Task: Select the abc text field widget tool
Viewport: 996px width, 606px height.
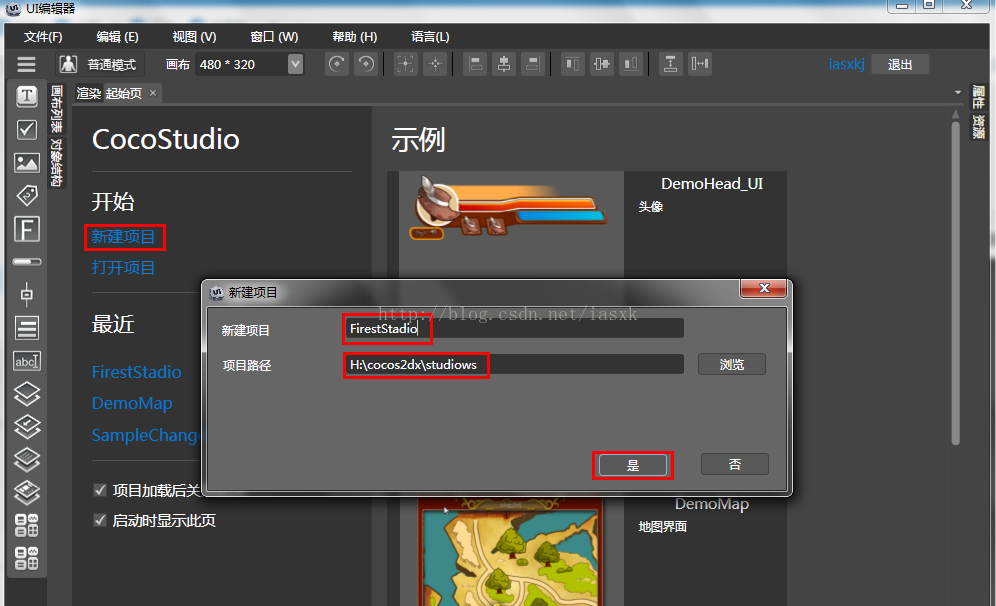Action: [x=27, y=361]
